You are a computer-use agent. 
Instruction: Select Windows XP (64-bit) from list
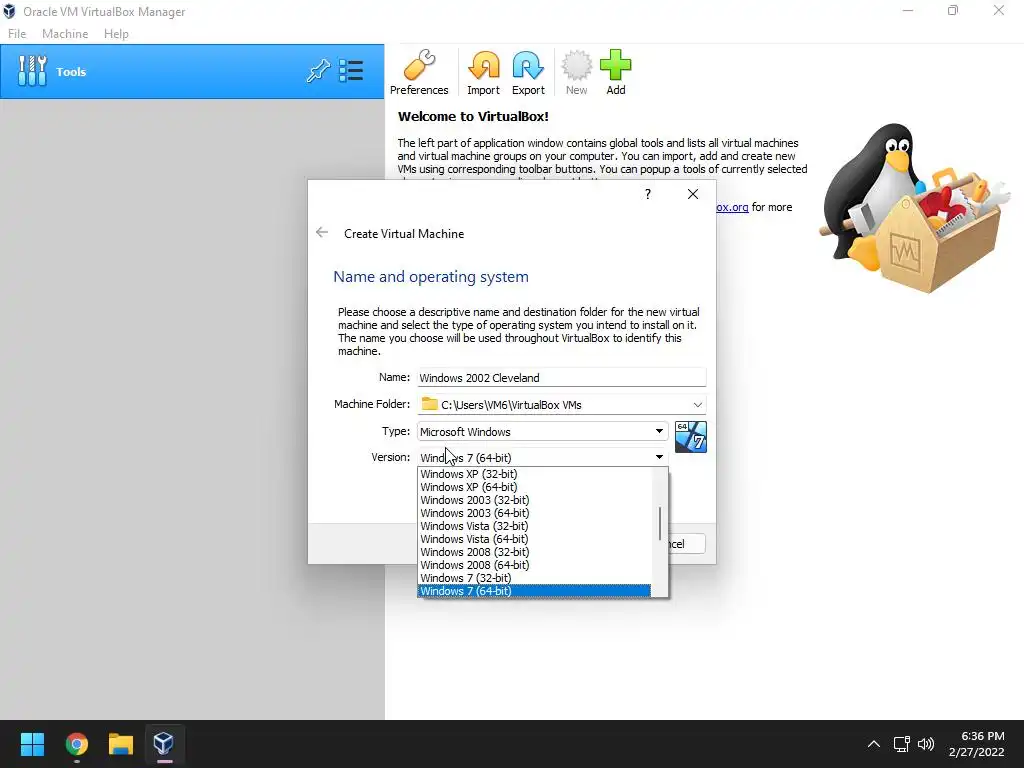coord(534,487)
